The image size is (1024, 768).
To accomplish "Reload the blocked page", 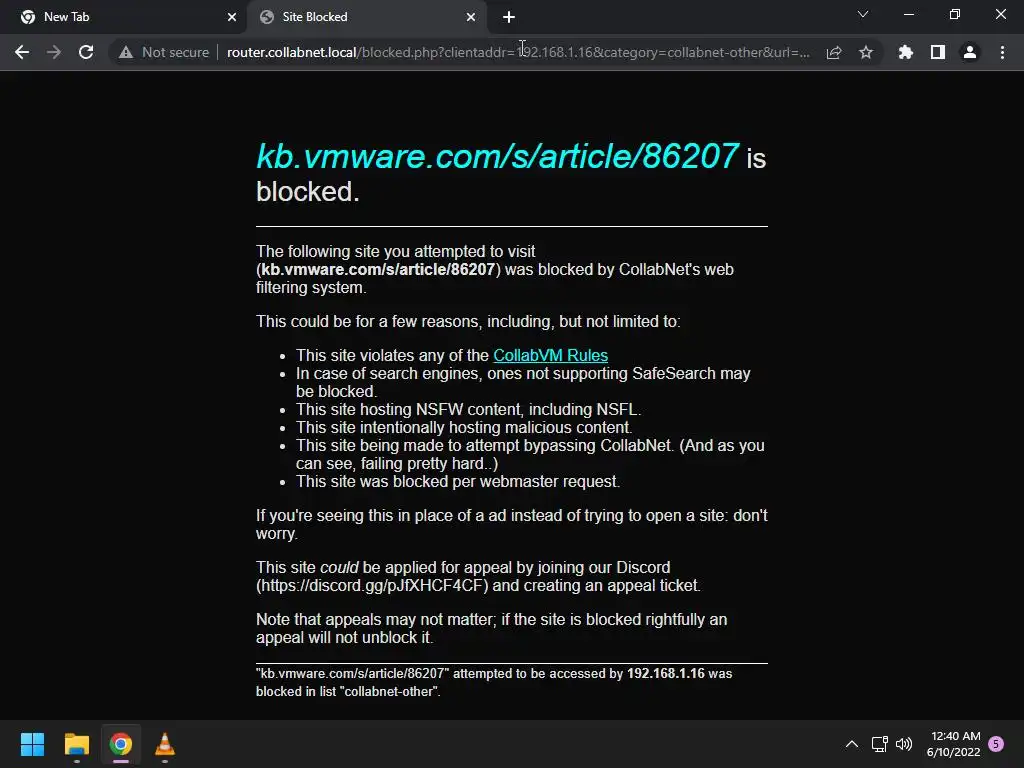I will pos(86,52).
